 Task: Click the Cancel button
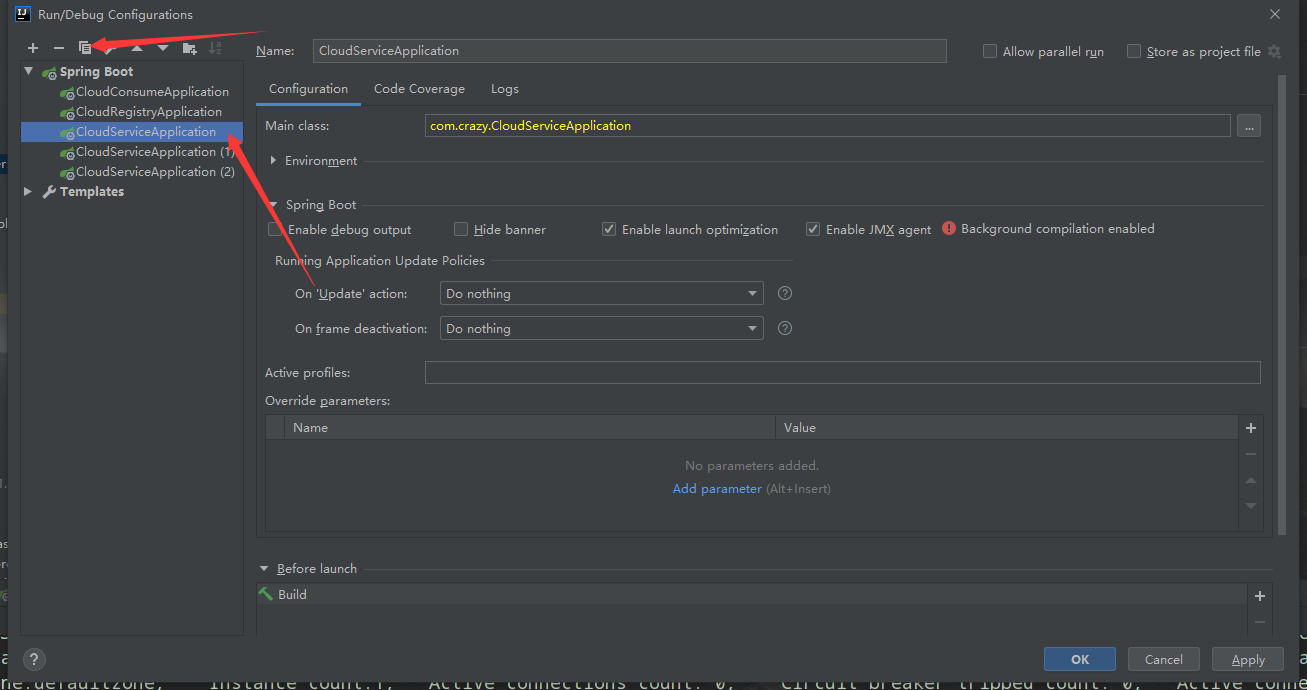(1164, 659)
